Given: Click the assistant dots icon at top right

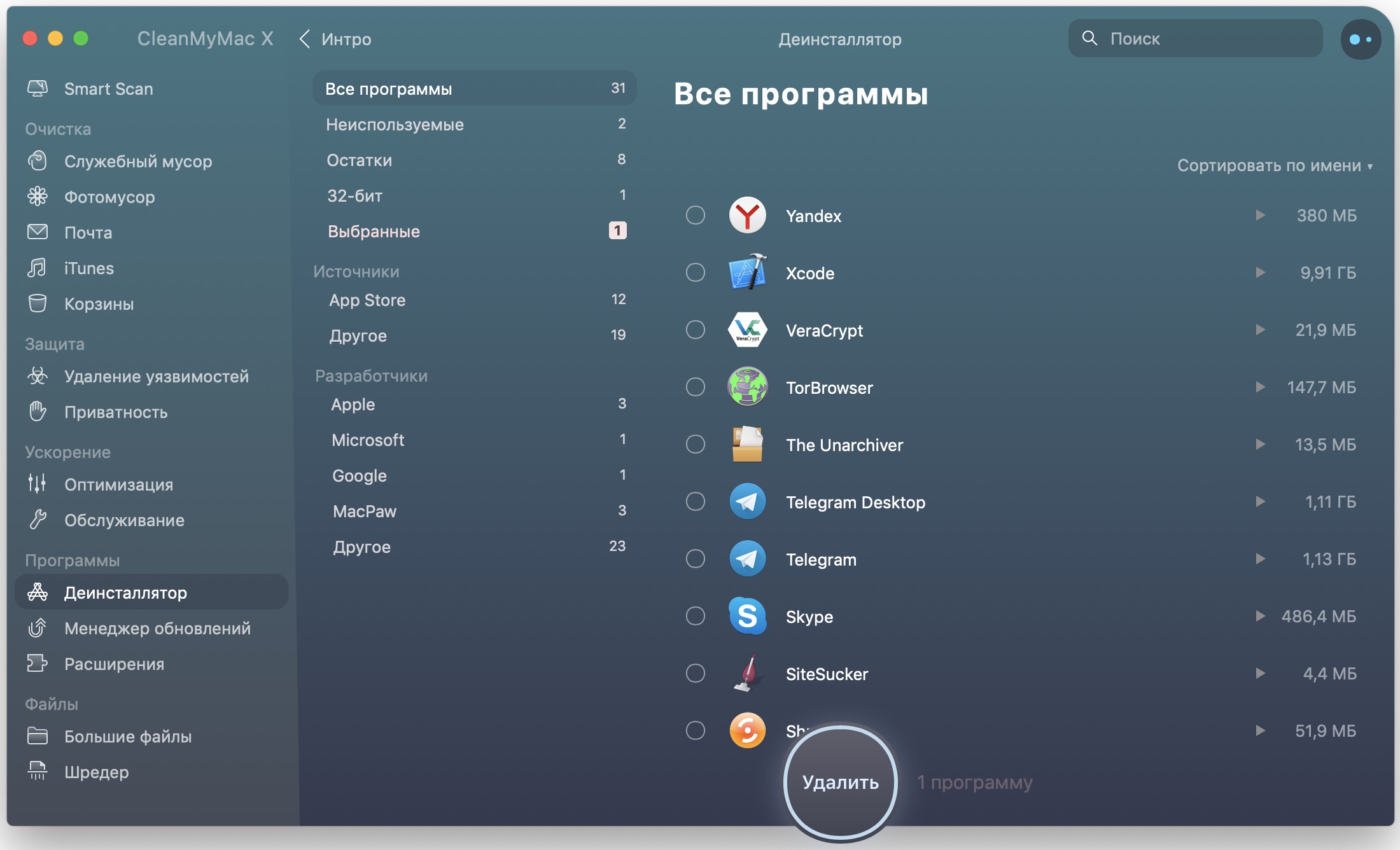Looking at the screenshot, I should (1361, 39).
